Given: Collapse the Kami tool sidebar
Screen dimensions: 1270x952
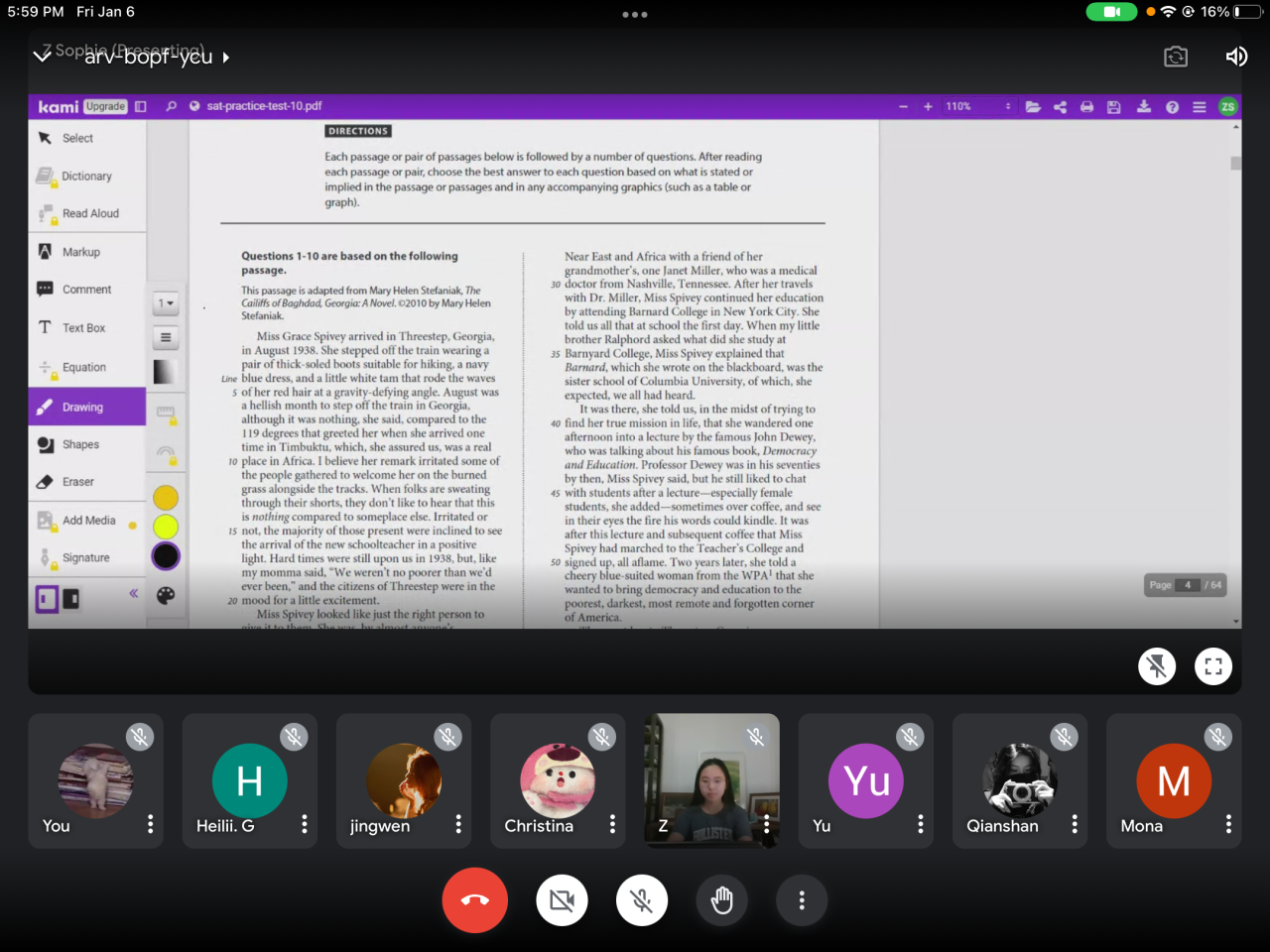Looking at the screenshot, I should click(x=133, y=594).
